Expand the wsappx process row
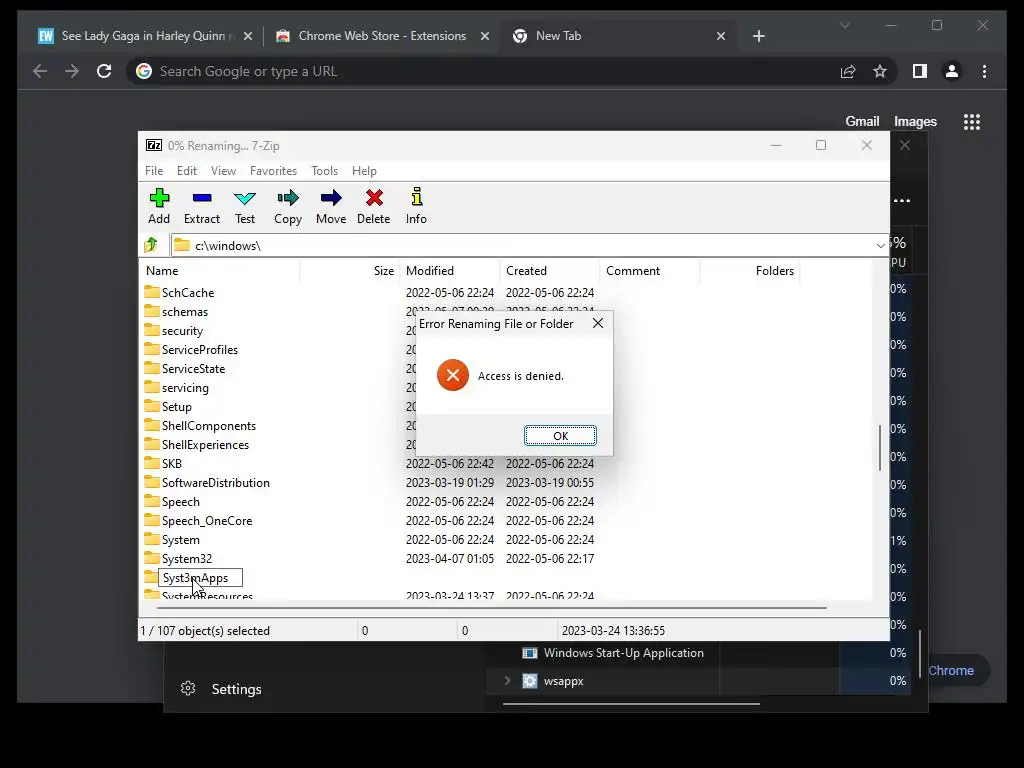 507,680
